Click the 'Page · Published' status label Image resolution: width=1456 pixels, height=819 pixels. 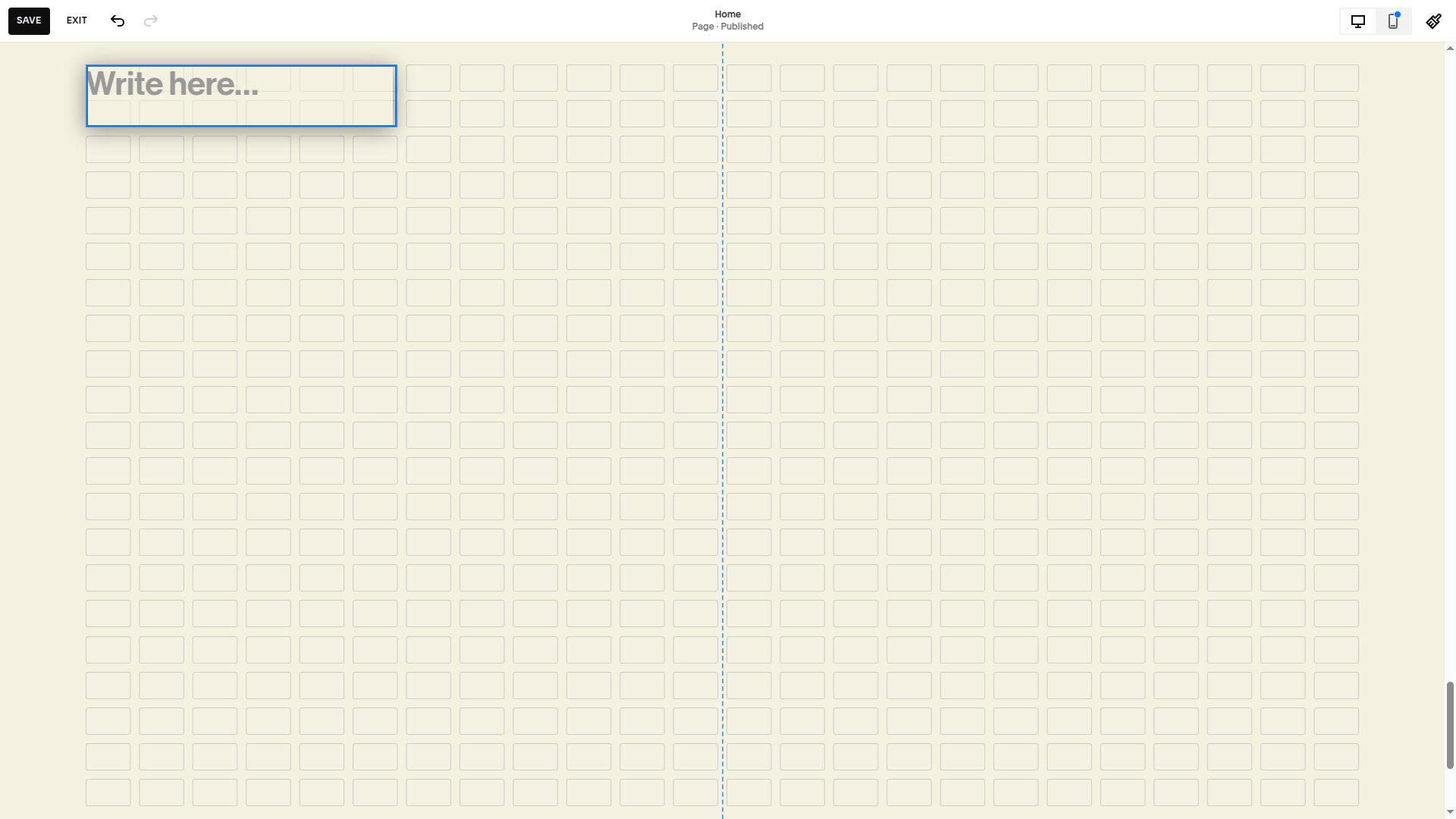click(x=727, y=26)
